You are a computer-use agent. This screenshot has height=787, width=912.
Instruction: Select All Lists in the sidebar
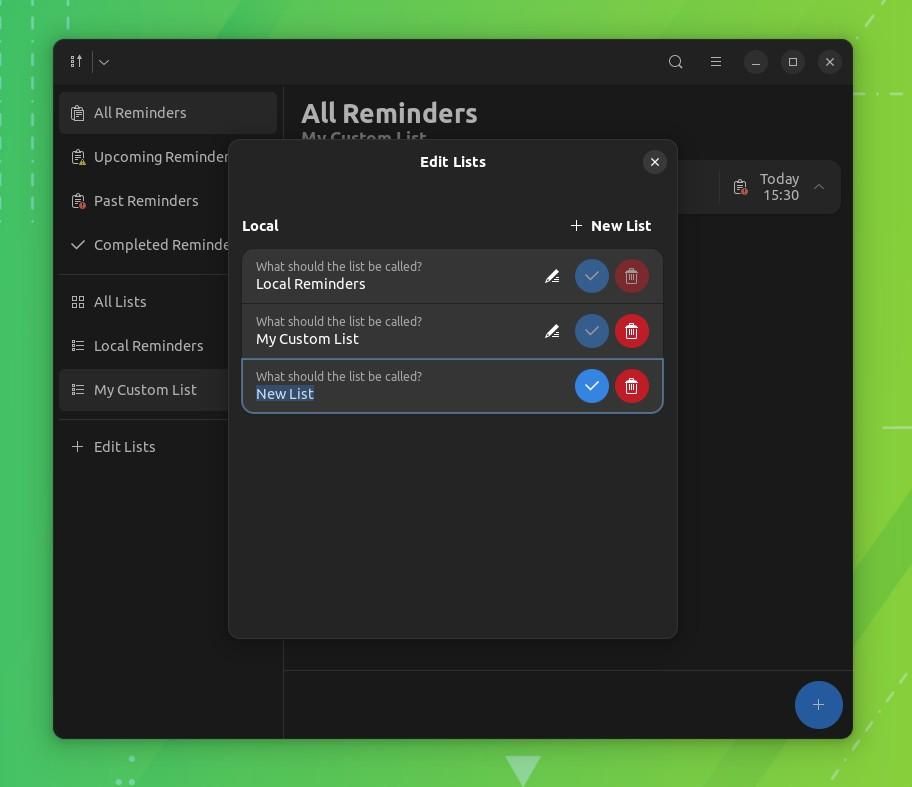(x=120, y=301)
